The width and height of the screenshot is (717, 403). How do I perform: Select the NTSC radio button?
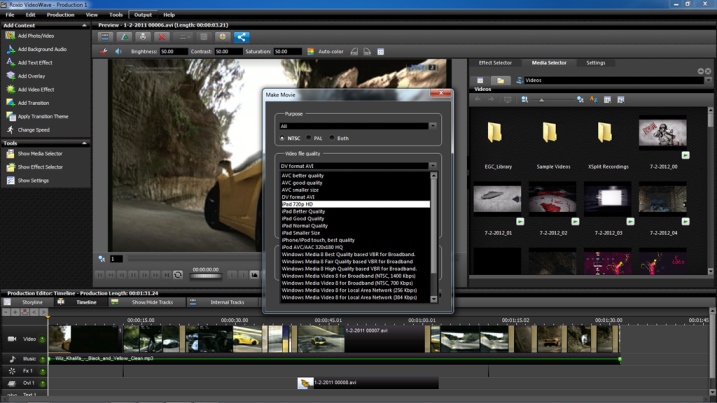(282, 138)
